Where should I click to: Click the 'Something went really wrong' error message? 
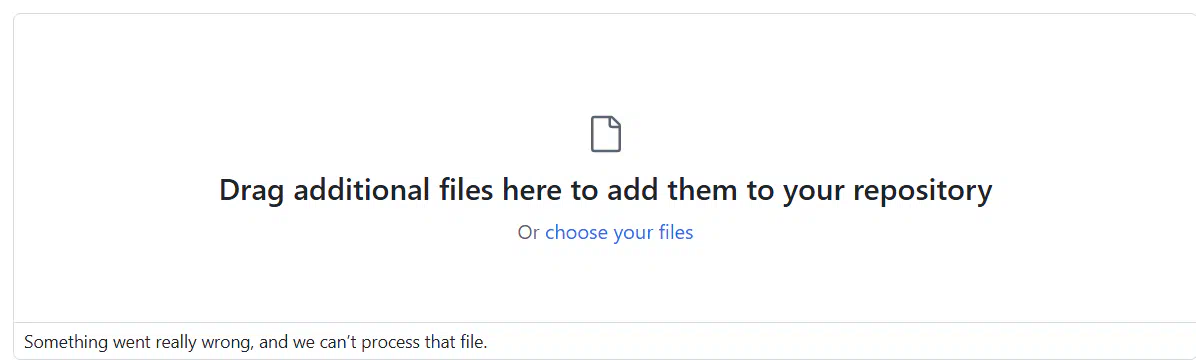coord(256,342)
